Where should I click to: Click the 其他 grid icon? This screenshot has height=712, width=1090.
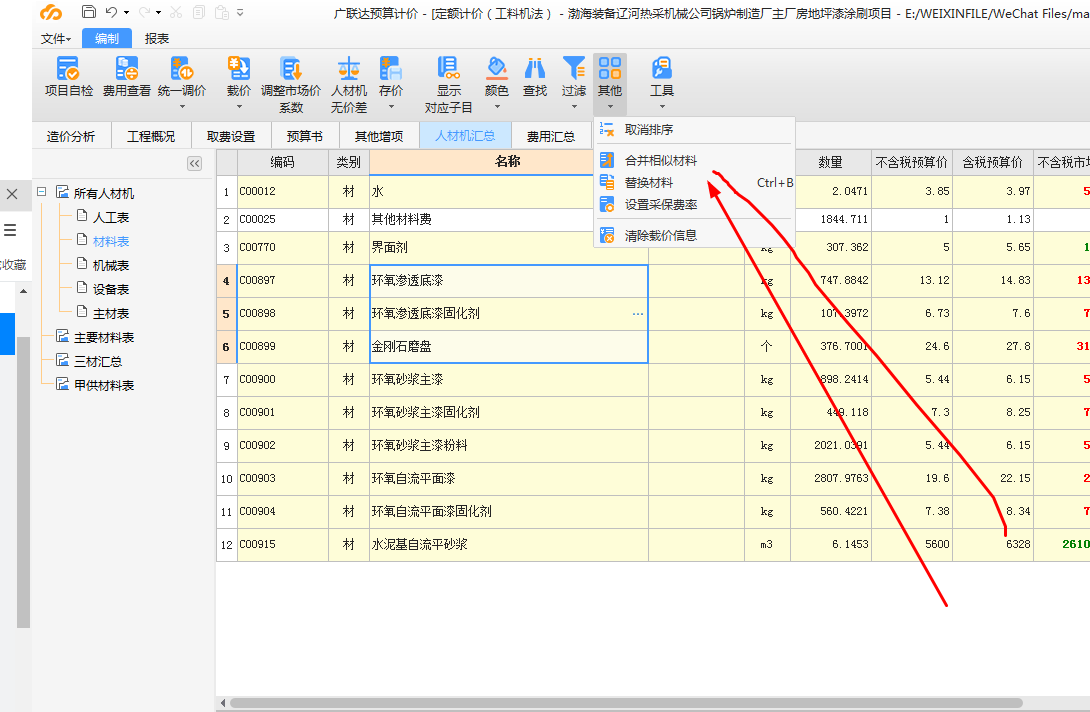[610, 68]
